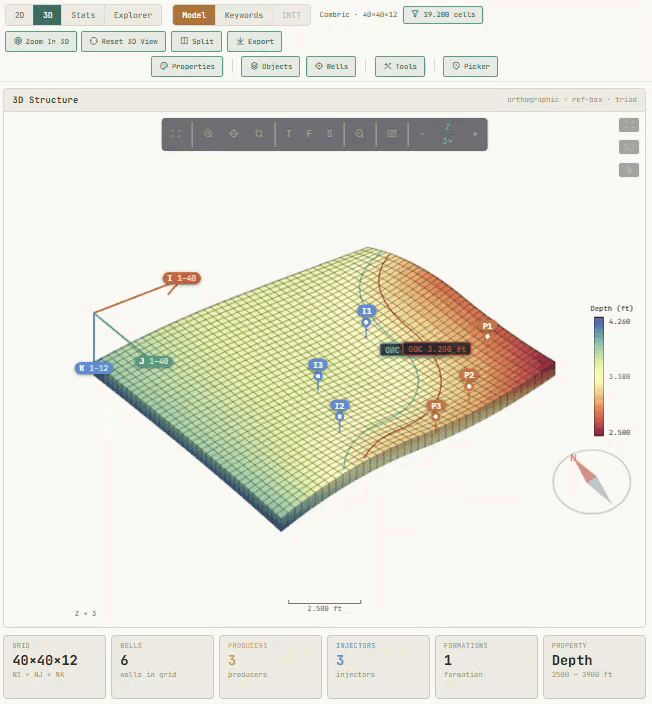Click the Depth (ft) color scale bar
This screenshot has height=704, width=652.
coord(599,377)
